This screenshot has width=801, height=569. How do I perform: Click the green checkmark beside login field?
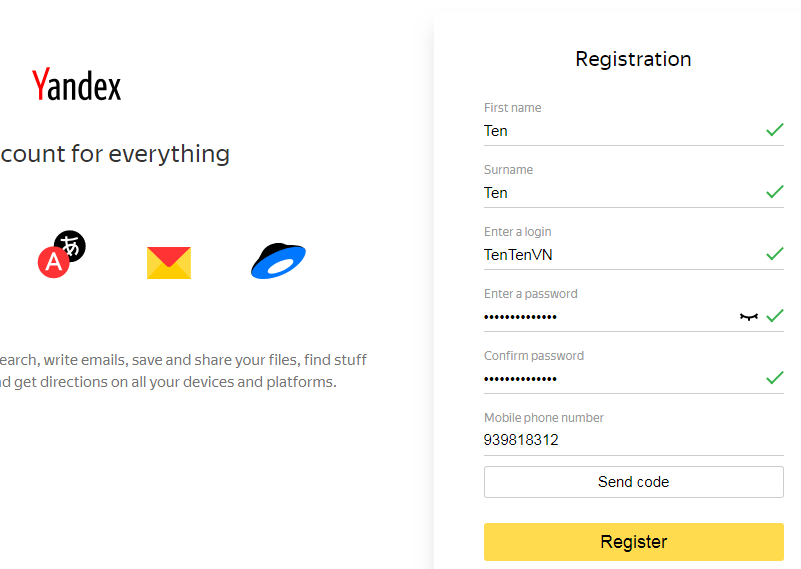(774, 253)
